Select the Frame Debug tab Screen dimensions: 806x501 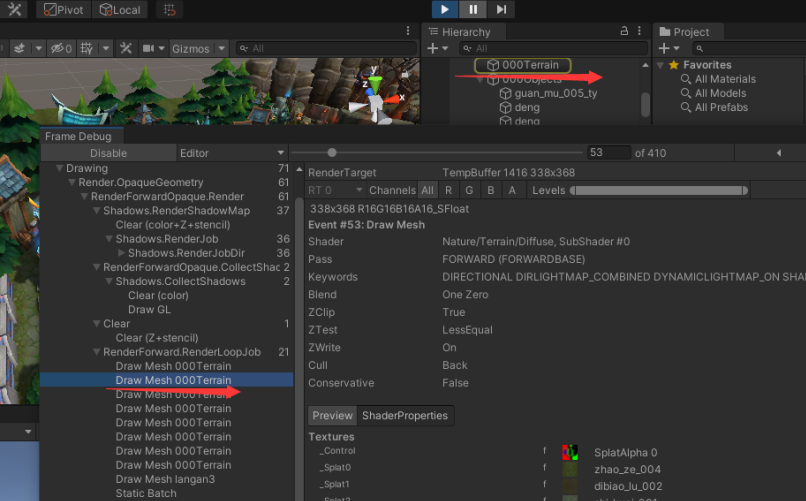[x=78, y=136]
